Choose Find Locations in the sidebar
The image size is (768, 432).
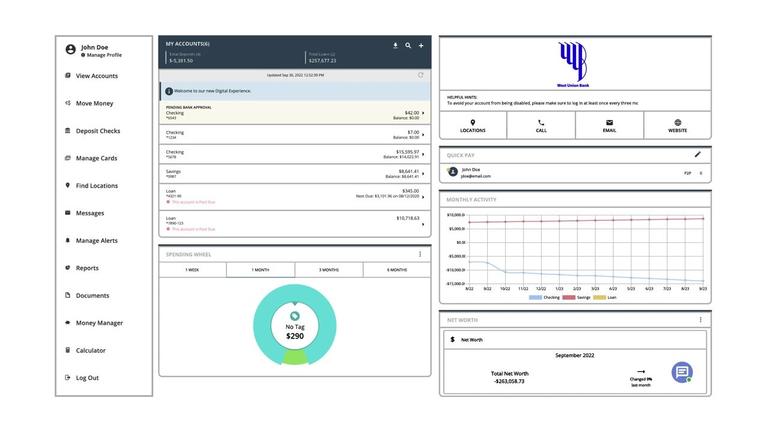[96, 186]
